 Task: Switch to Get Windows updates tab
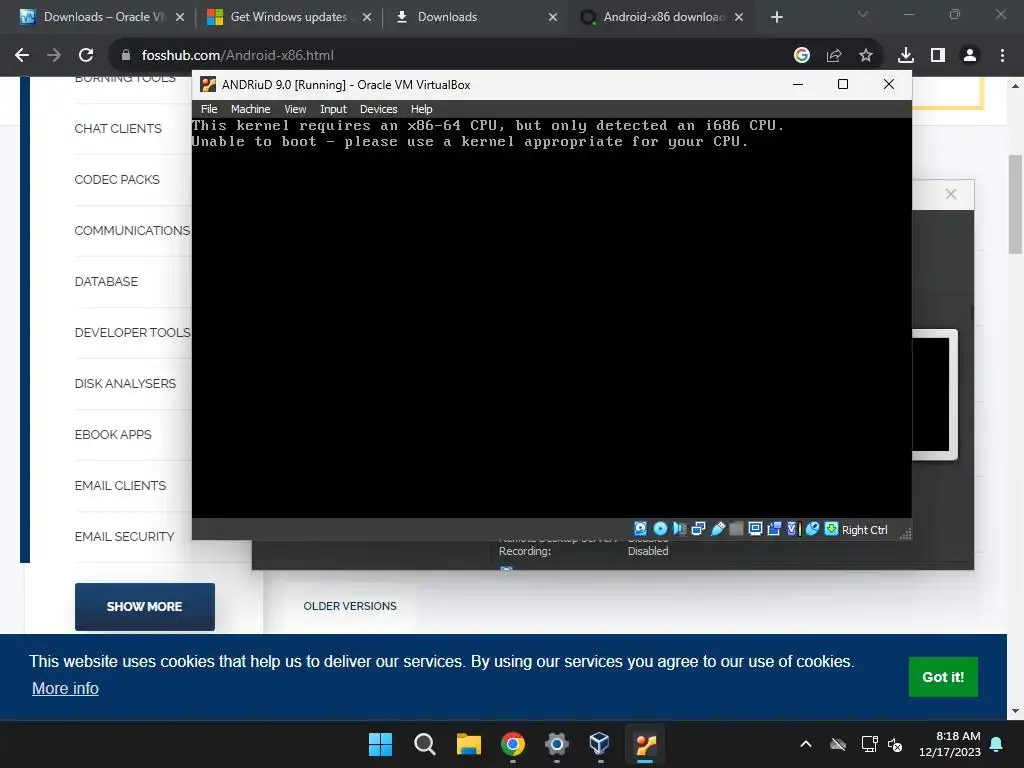point(287,17)
